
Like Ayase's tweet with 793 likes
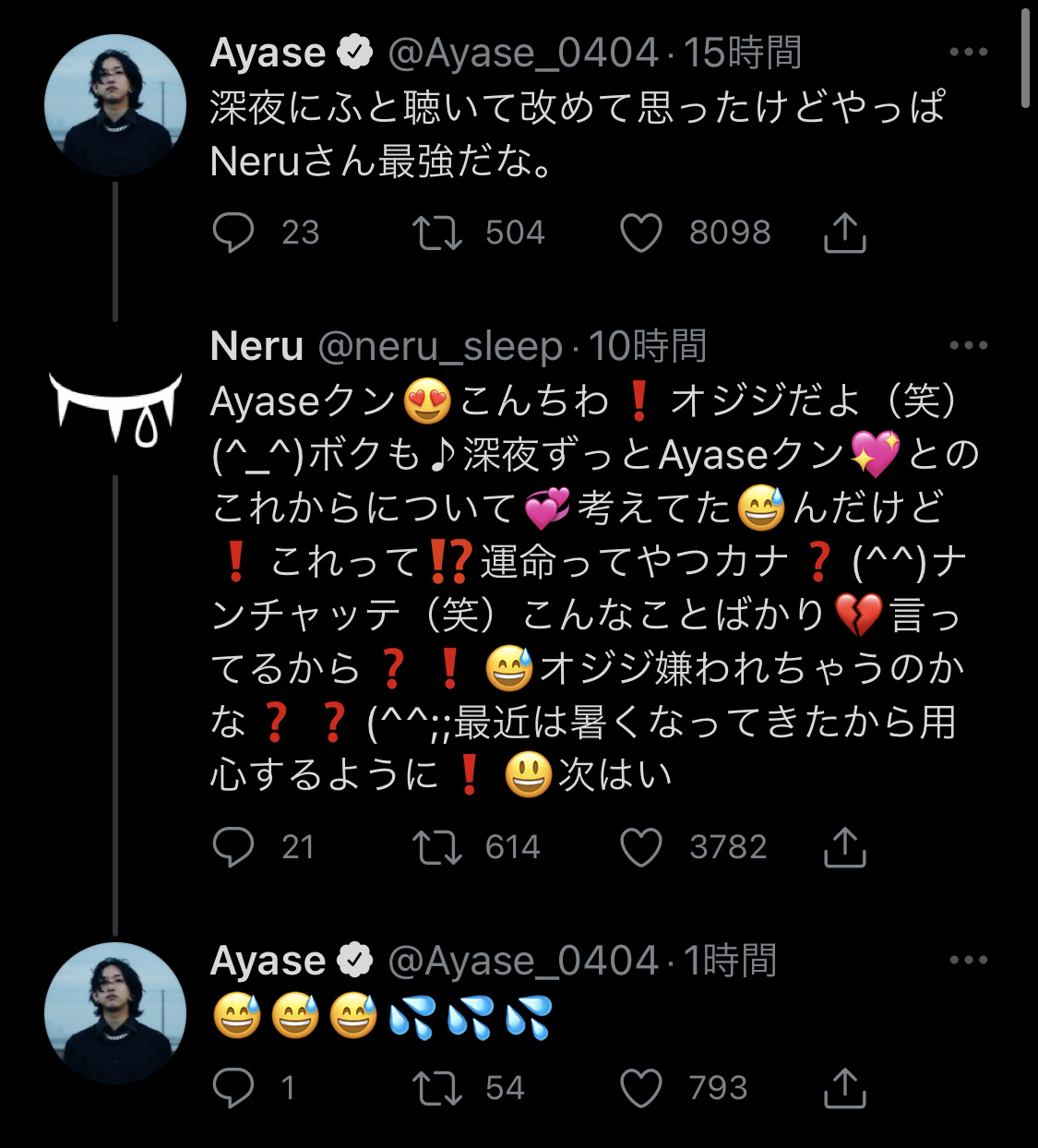click(641, 1088)
